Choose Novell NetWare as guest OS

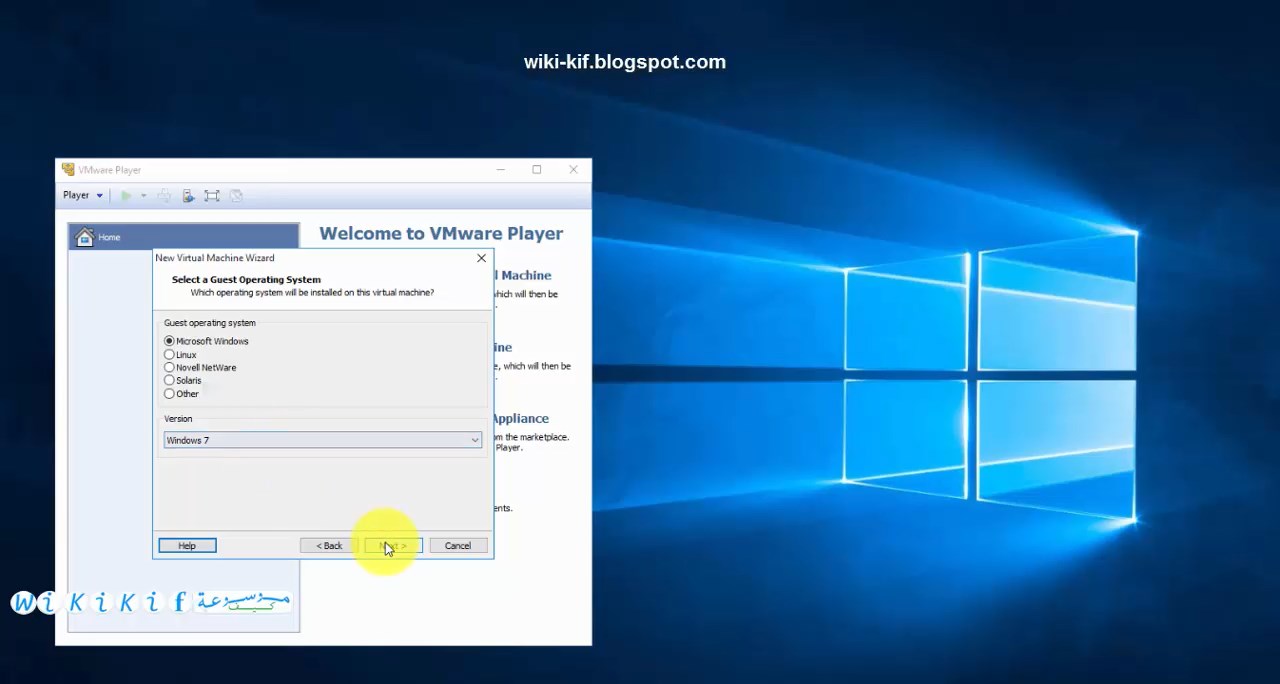click(x=169, y=367)
